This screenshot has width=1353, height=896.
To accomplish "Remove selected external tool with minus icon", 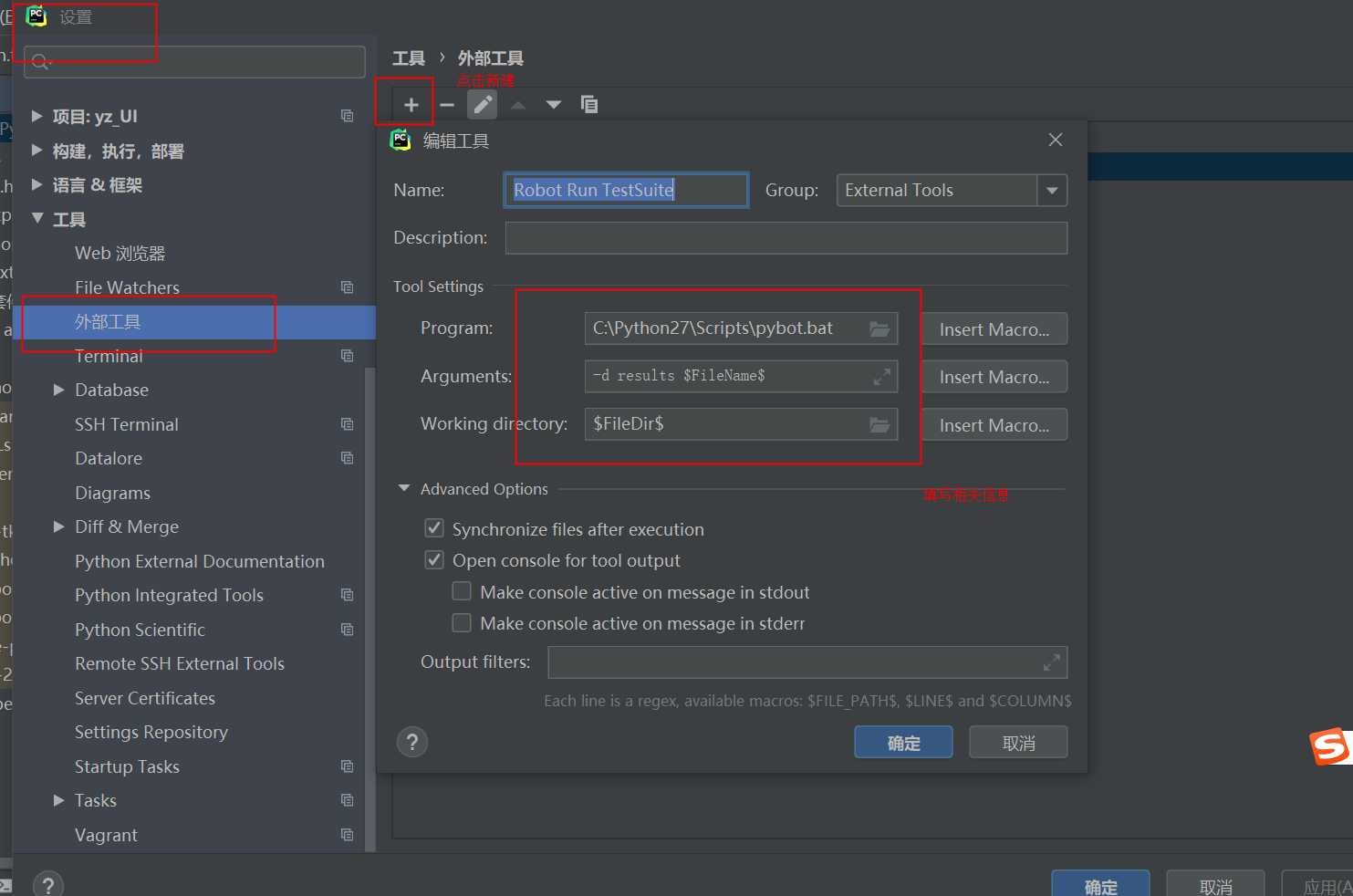I will pos(447,105).
